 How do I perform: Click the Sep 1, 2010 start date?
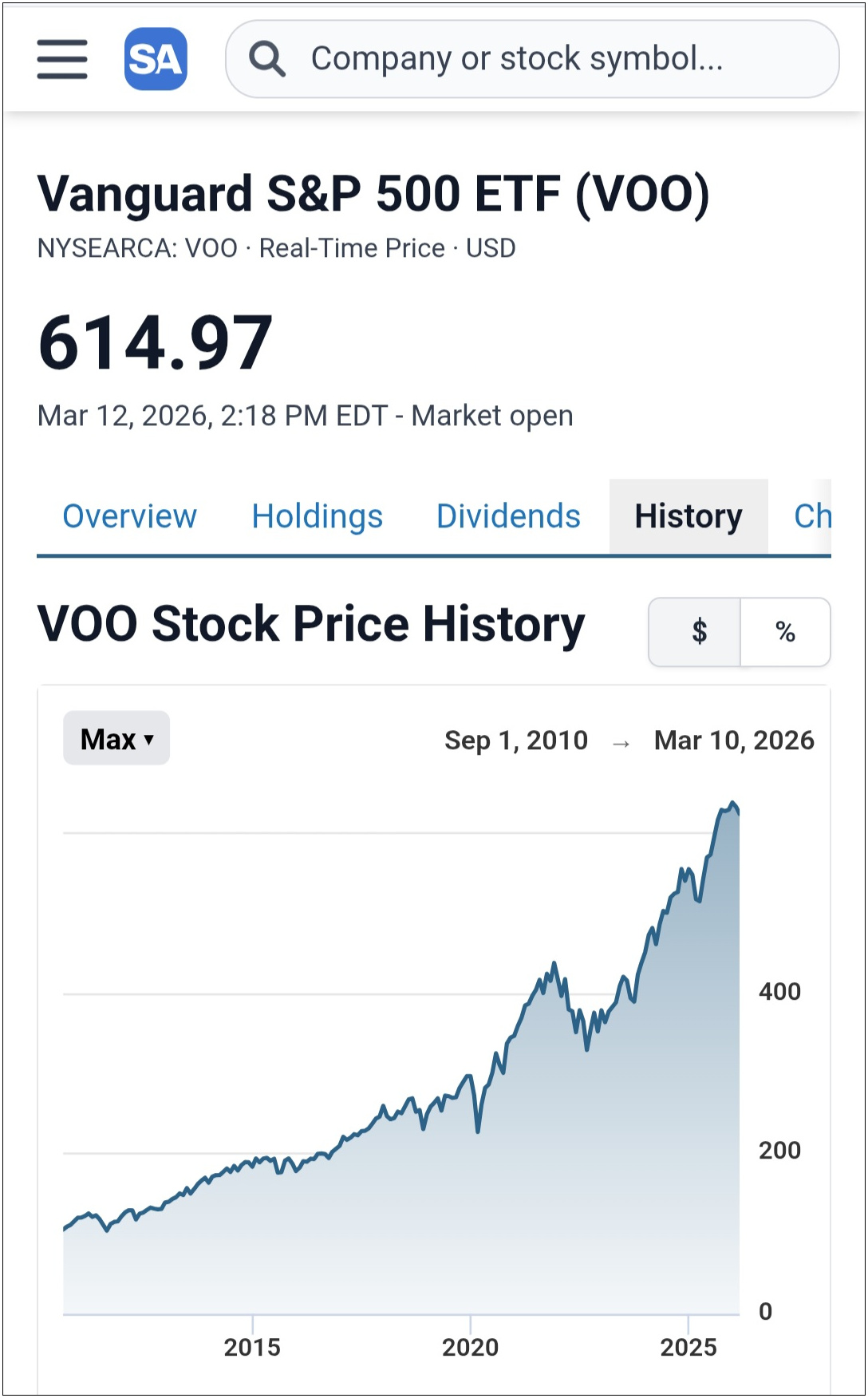[x=516, y=740]
